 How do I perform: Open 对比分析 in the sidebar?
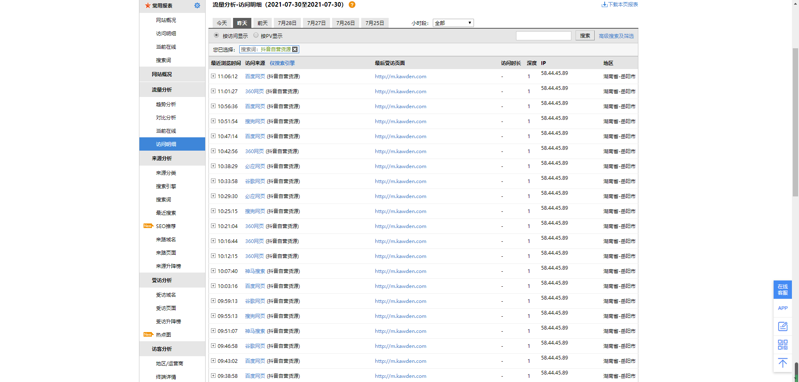pyautogui.click(x=166, y=118)
